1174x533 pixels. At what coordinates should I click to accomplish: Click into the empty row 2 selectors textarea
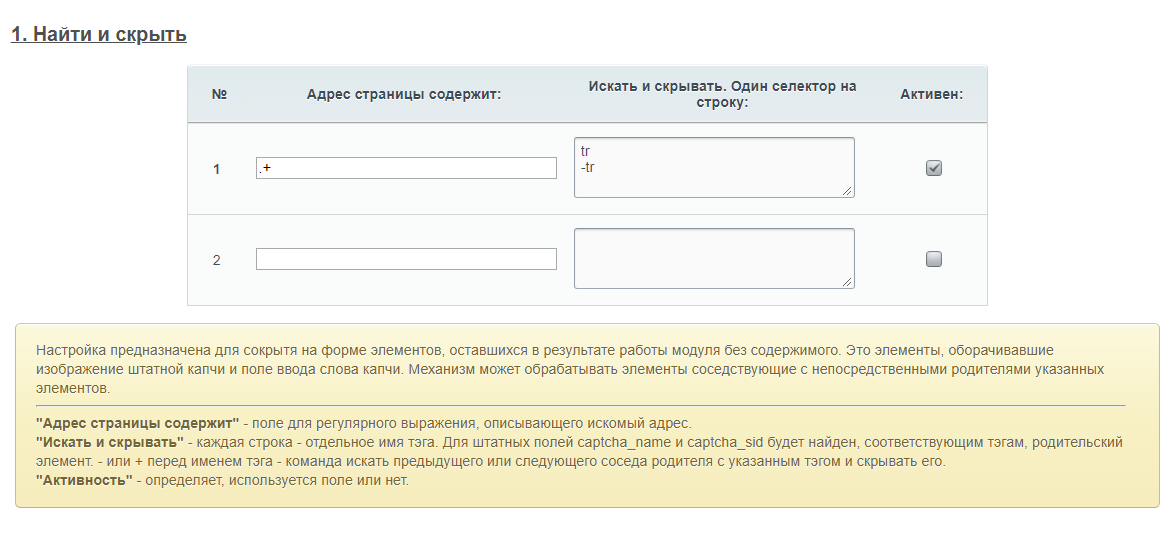(714, 258)
